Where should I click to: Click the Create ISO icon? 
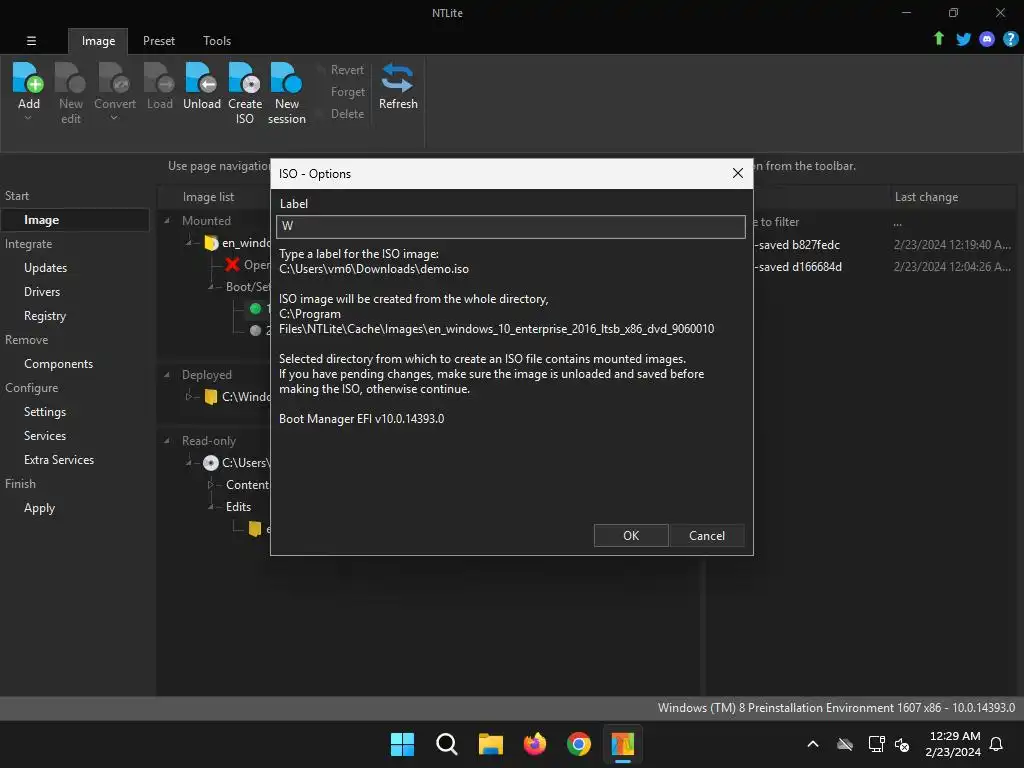[x=244, y=78]
